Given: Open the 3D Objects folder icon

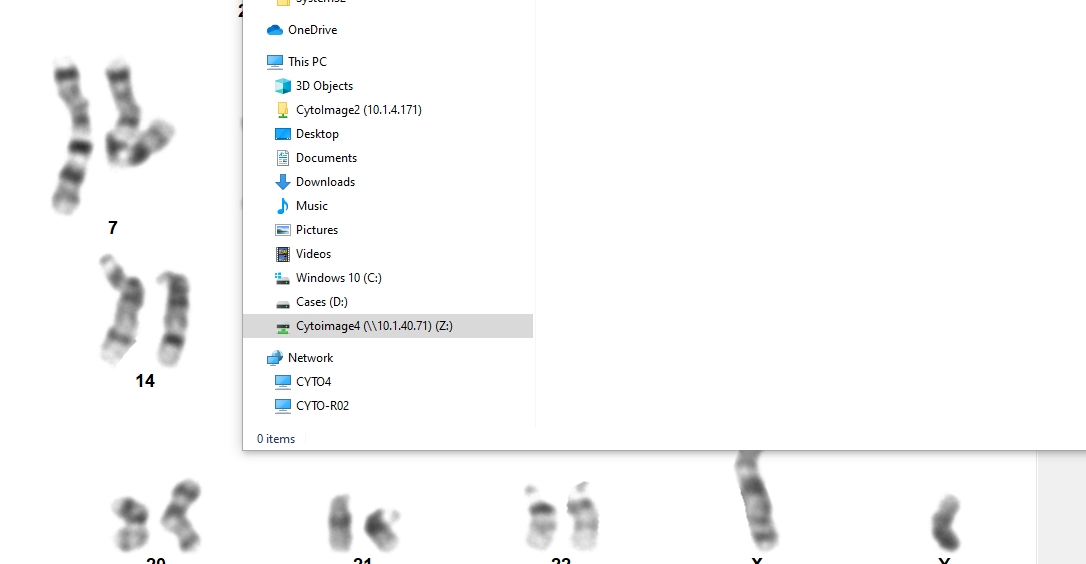Looking at the screenshot, I should click(x=283, y=86).
